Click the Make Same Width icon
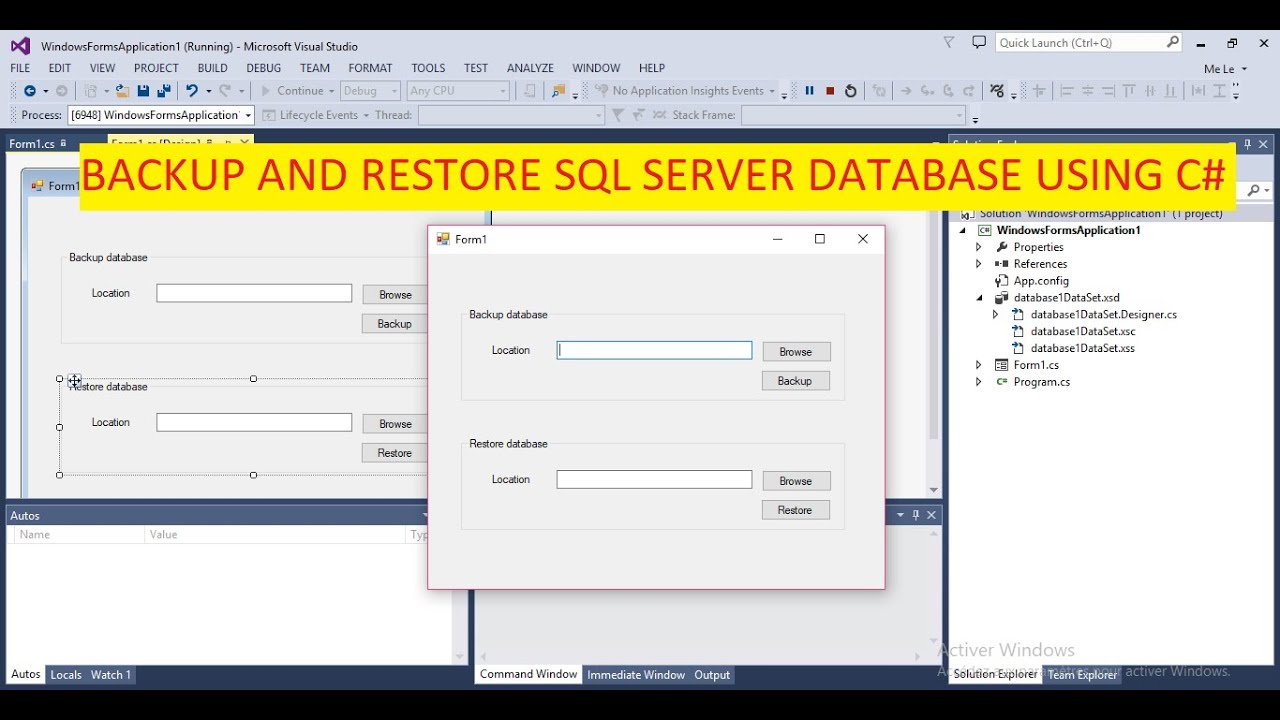Image resolution: width=1280 pixels, height=720 pixels. click(x=1198, y=91)
